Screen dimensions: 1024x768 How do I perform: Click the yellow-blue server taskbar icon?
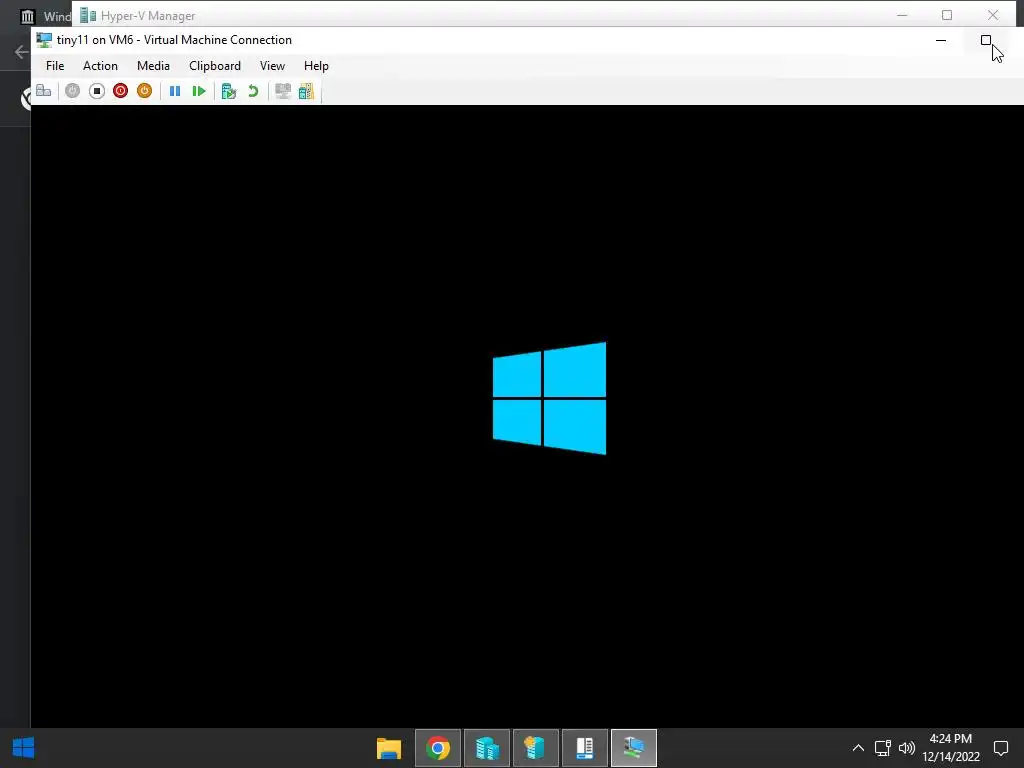(x=536, y=748)
